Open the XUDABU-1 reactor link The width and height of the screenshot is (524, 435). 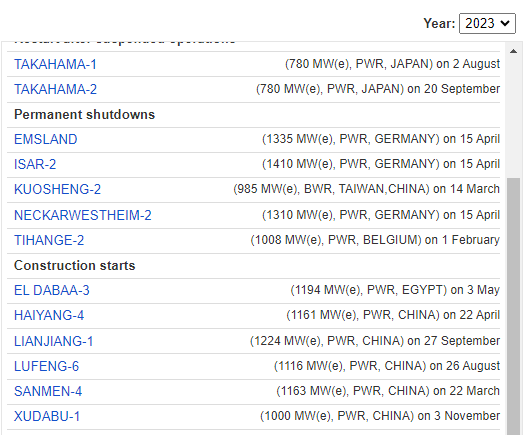click(x=47, y=416)
